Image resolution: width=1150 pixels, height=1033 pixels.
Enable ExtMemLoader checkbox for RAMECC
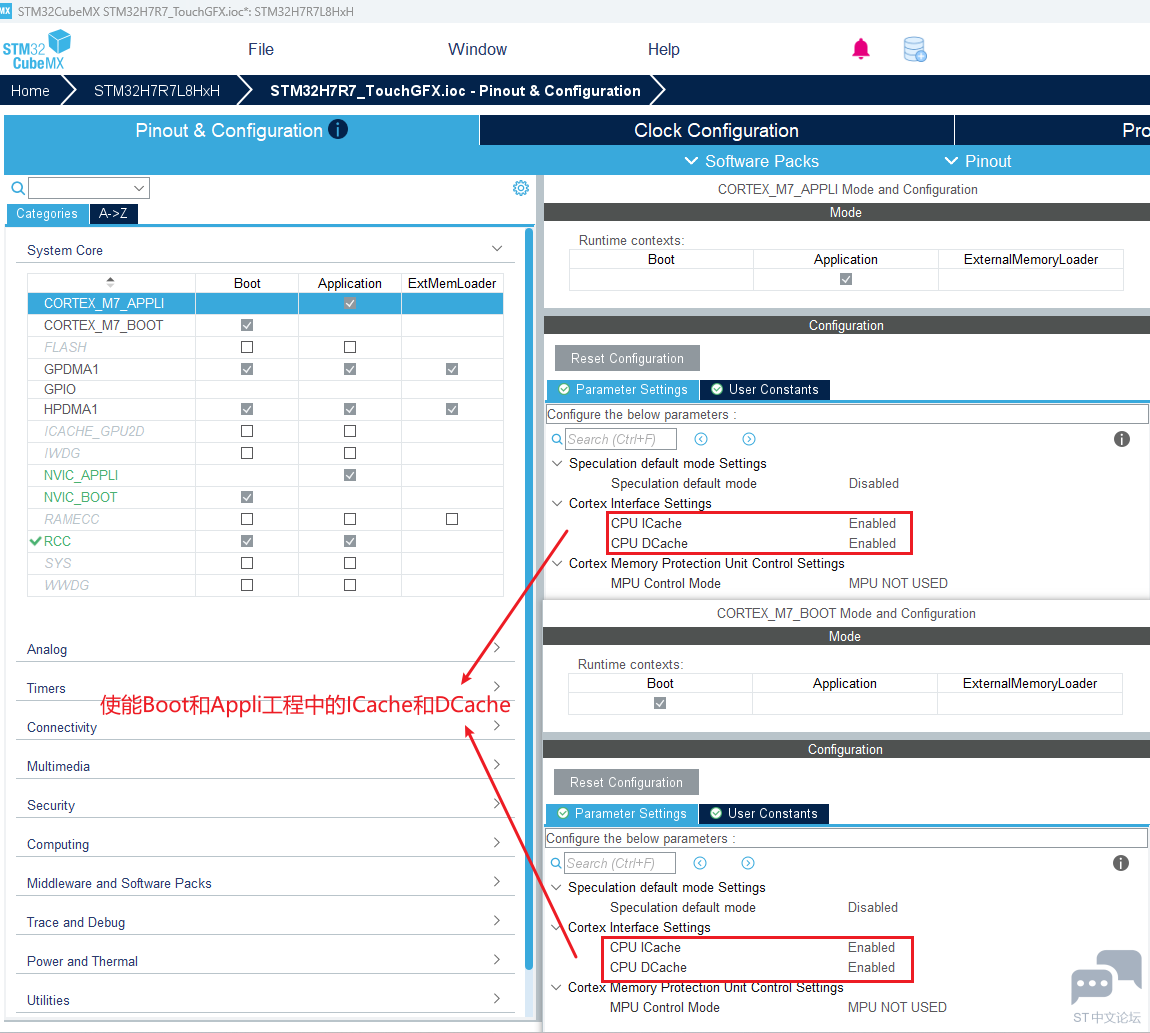point(452,519)
